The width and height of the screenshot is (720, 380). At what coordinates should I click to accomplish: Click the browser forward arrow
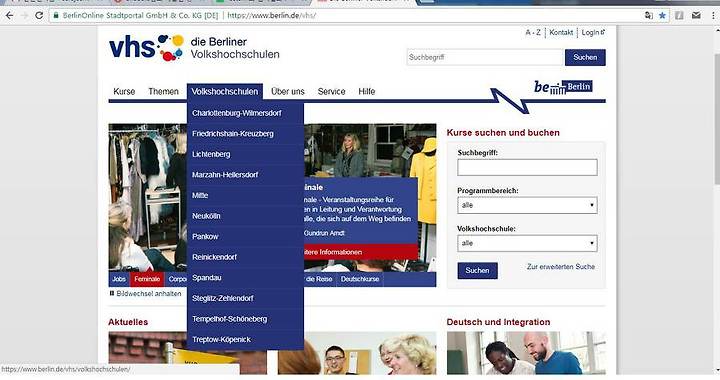[x=24, y=16]
